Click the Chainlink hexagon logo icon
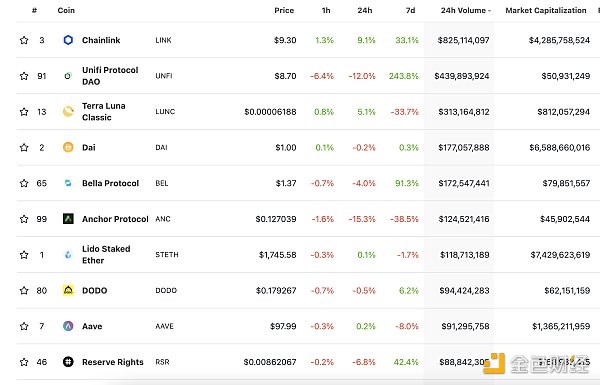The height and width of the screenshot is (385, 600). 68,40
